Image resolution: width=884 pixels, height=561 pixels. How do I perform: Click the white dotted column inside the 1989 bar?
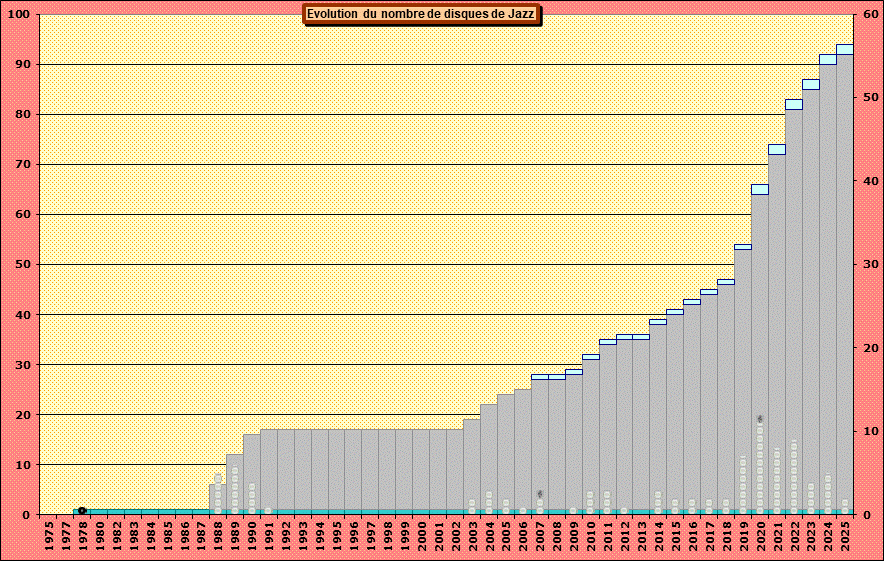point(235,490)
